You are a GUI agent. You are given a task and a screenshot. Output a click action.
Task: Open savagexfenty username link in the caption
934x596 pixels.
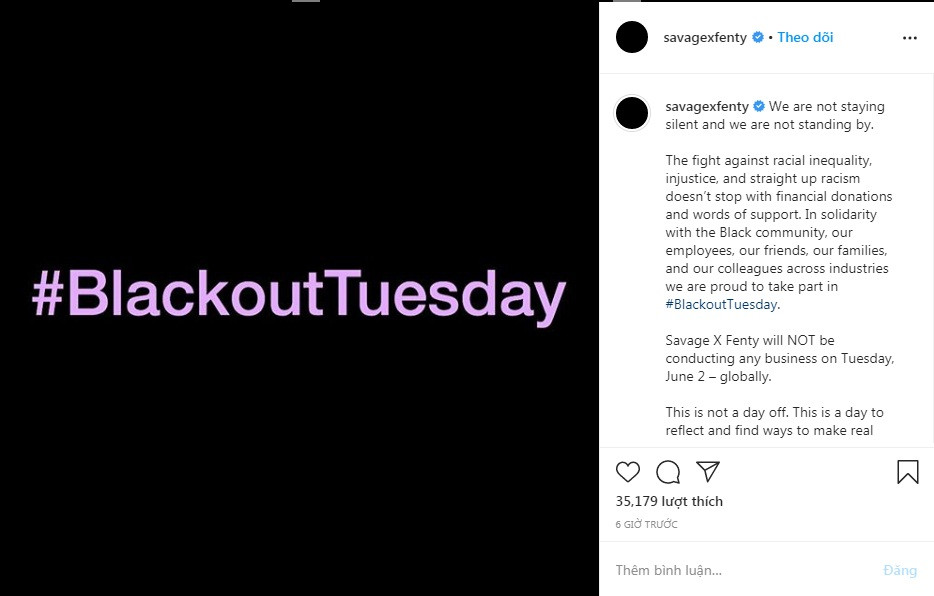pyautogui.click(x=707, y=106)
